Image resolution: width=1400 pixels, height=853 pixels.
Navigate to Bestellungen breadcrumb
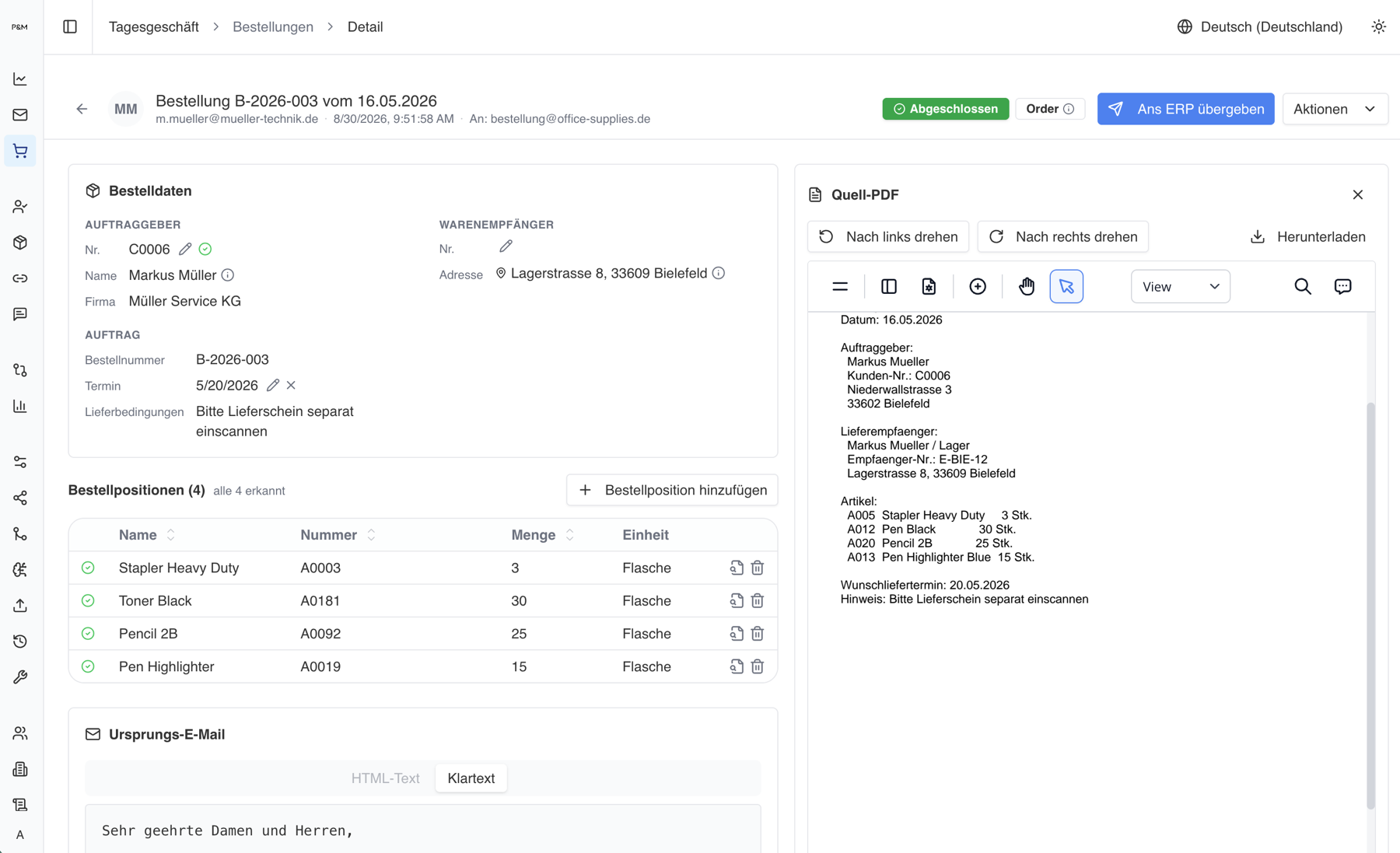273,26
